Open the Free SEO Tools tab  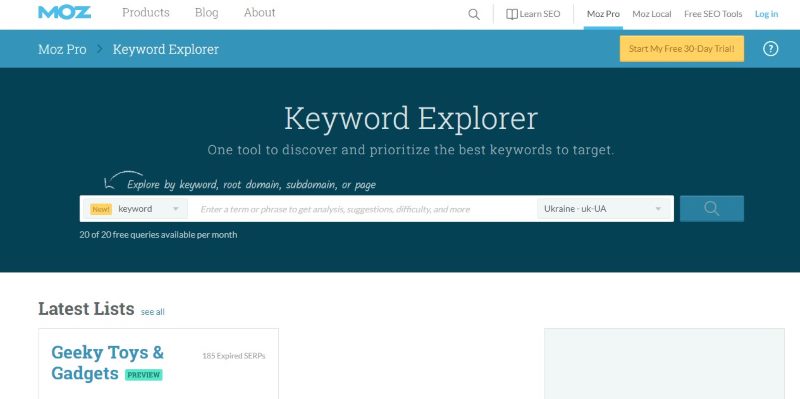click(x=713, y=14)
